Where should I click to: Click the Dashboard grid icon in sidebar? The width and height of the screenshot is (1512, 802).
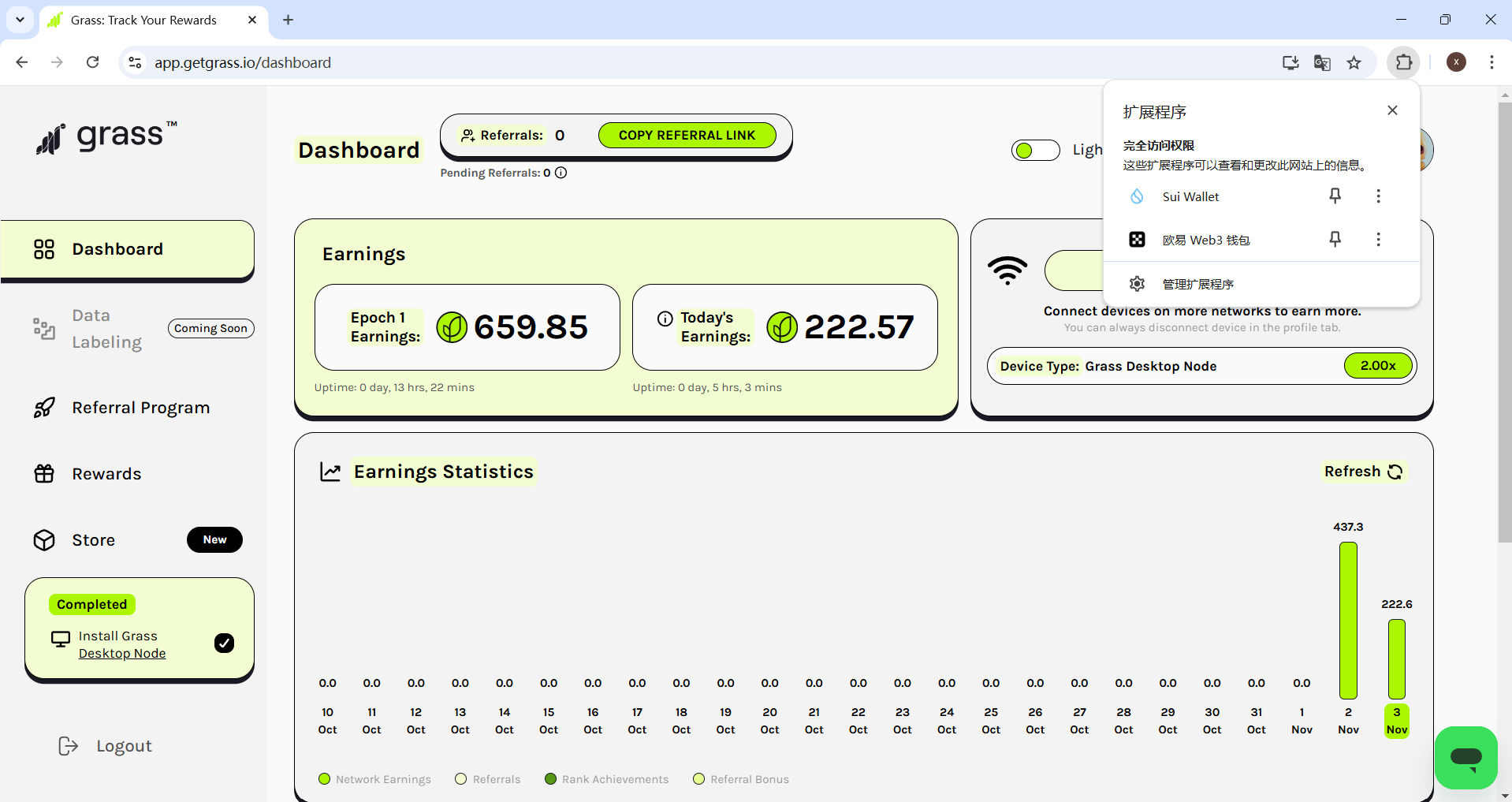44,249
